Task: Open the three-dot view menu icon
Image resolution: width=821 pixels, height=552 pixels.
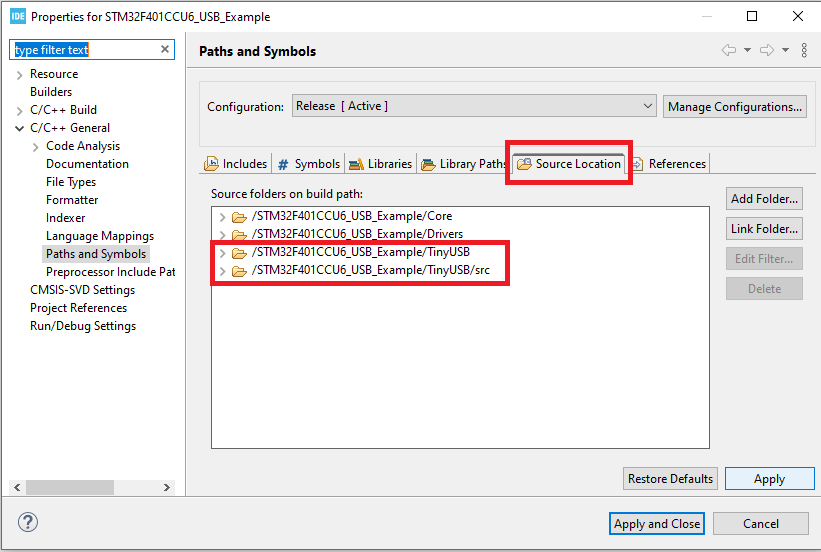Action: [x=804, y=51]
